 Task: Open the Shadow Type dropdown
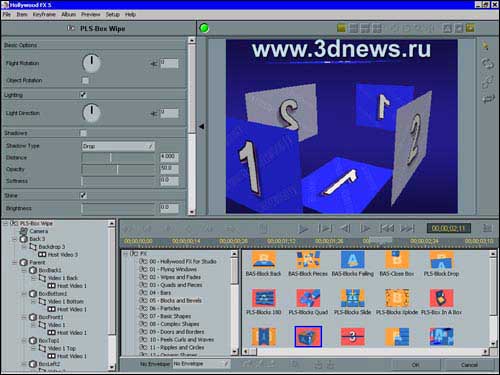(x=118, y=146)
